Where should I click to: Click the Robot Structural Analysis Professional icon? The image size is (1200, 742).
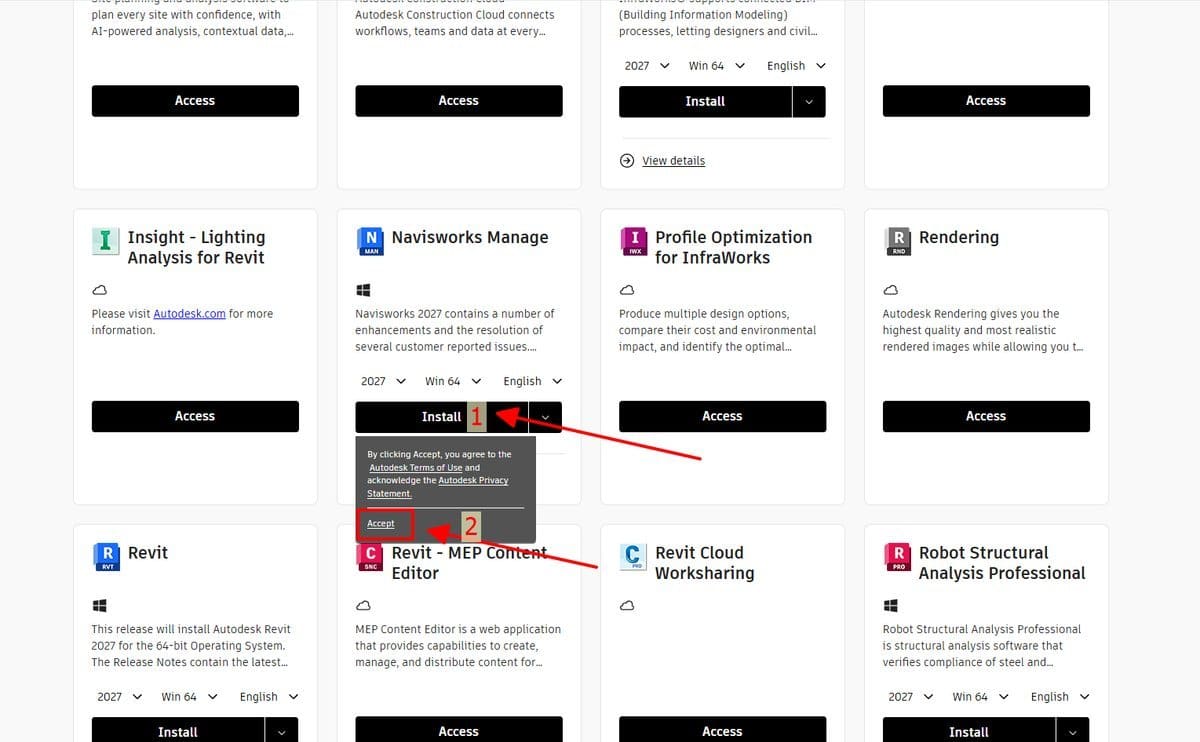[898, 556]
